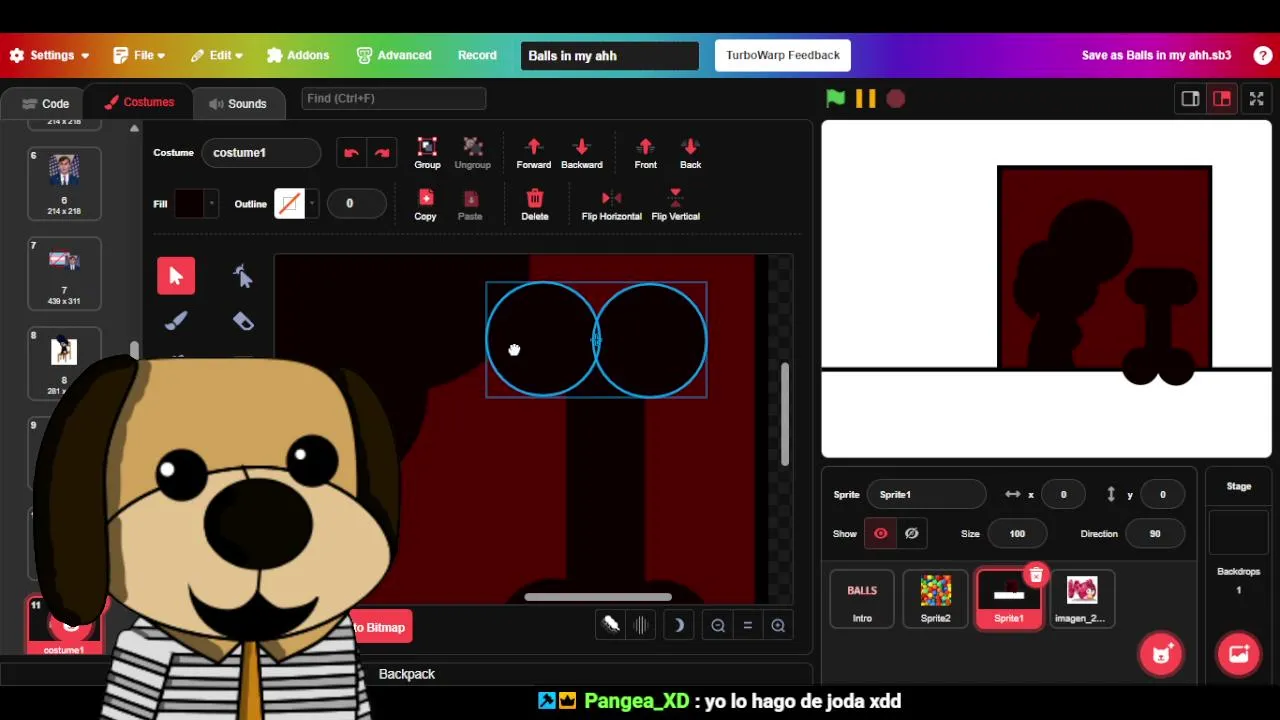Viewport: 1280px width, 720px height.
Task: Enter full screen stage mode
Action: click(1257, 98)
